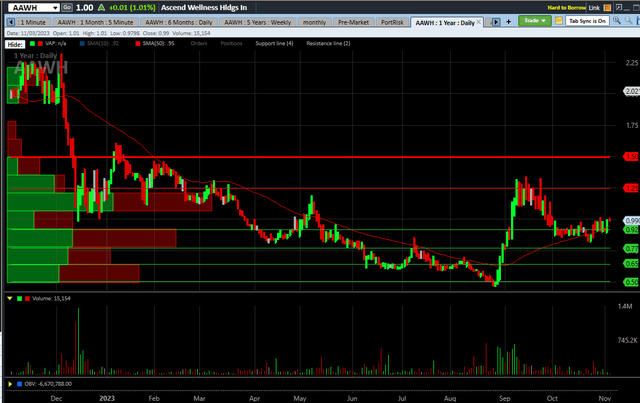The height and width of the screenshot is (403, 640).
Task: Click the 1.50 resistance price tag
Action: [631, 157]
